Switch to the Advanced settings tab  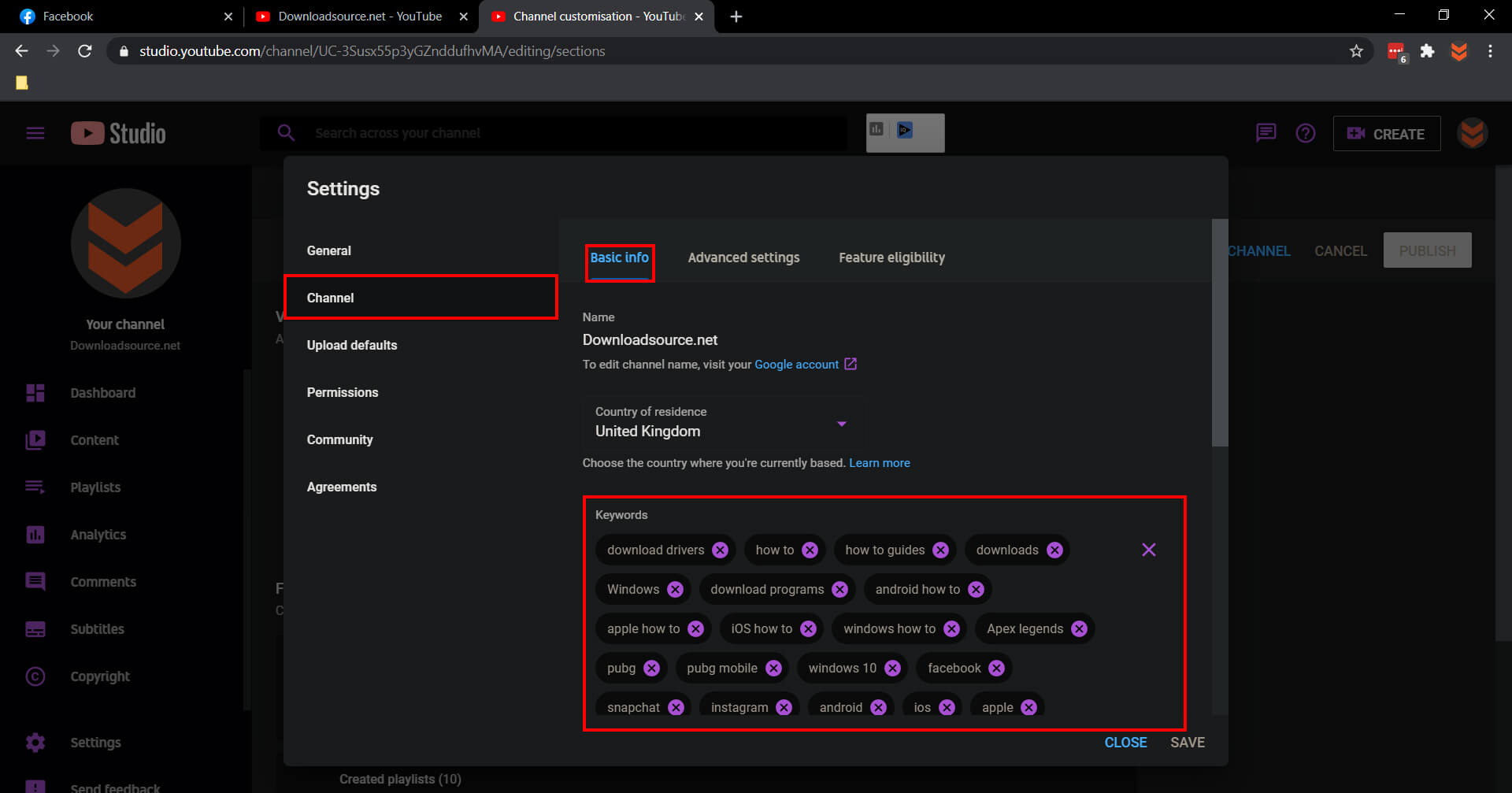pos(743,258)
